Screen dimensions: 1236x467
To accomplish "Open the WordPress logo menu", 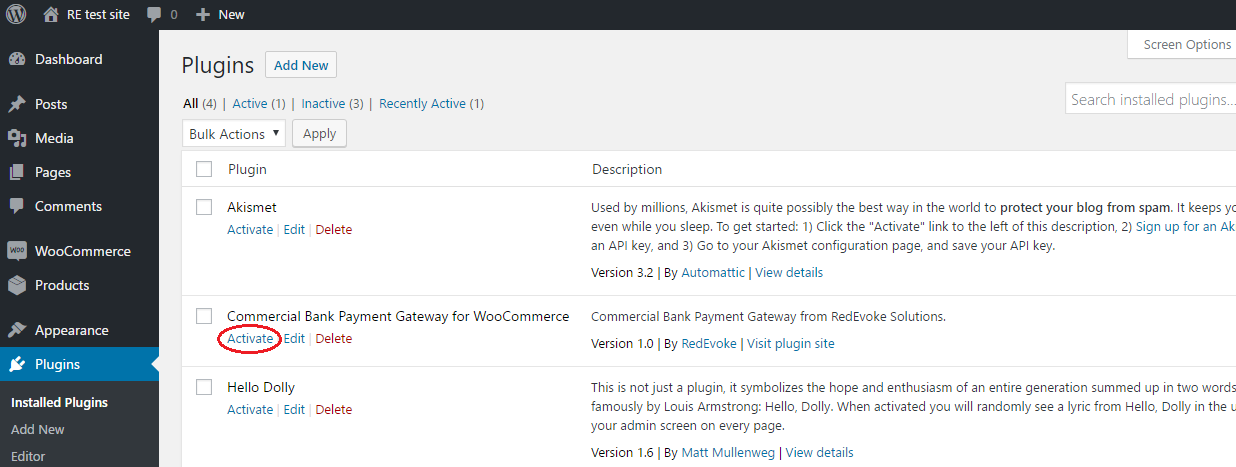I will (16, 14).
